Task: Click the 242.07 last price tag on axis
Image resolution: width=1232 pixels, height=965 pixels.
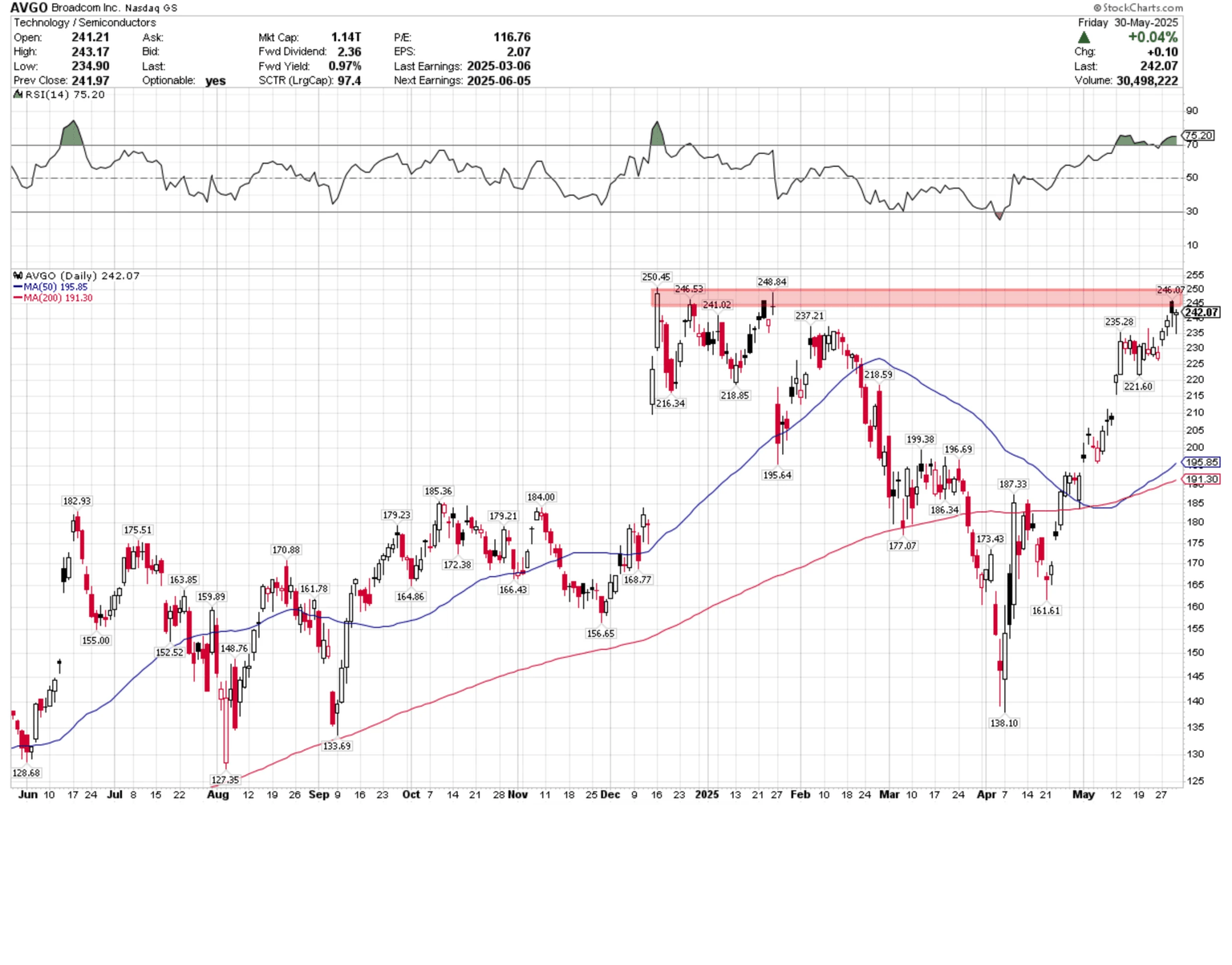Action: pyautogui.click(x=1202, y=313)
